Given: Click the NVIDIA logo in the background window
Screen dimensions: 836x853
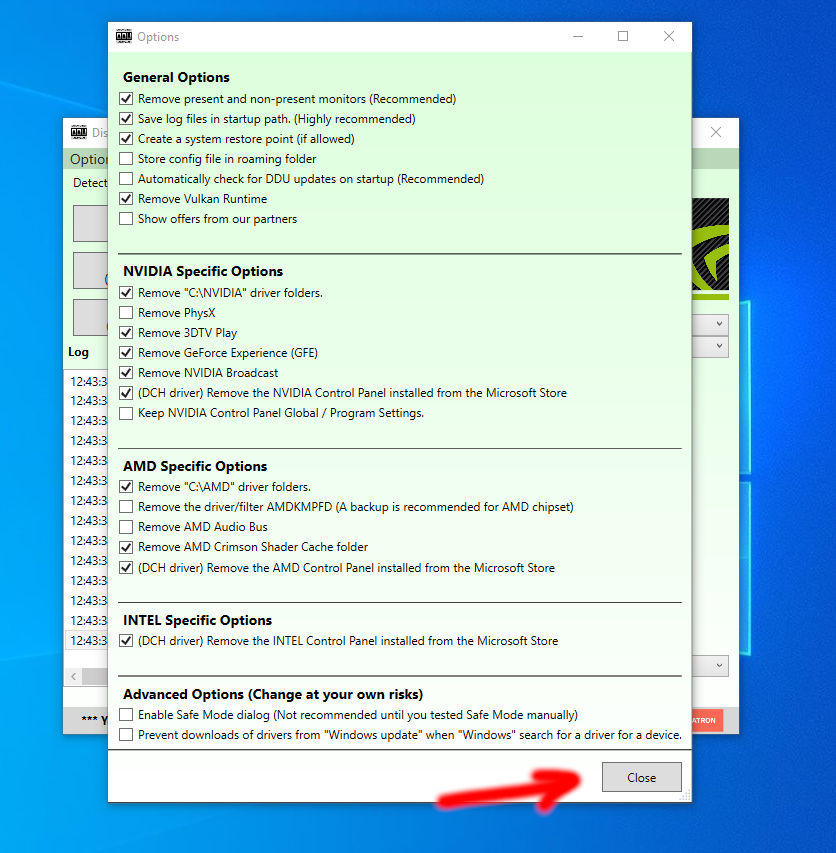Looking at the screenshot, I should (710, 249).
